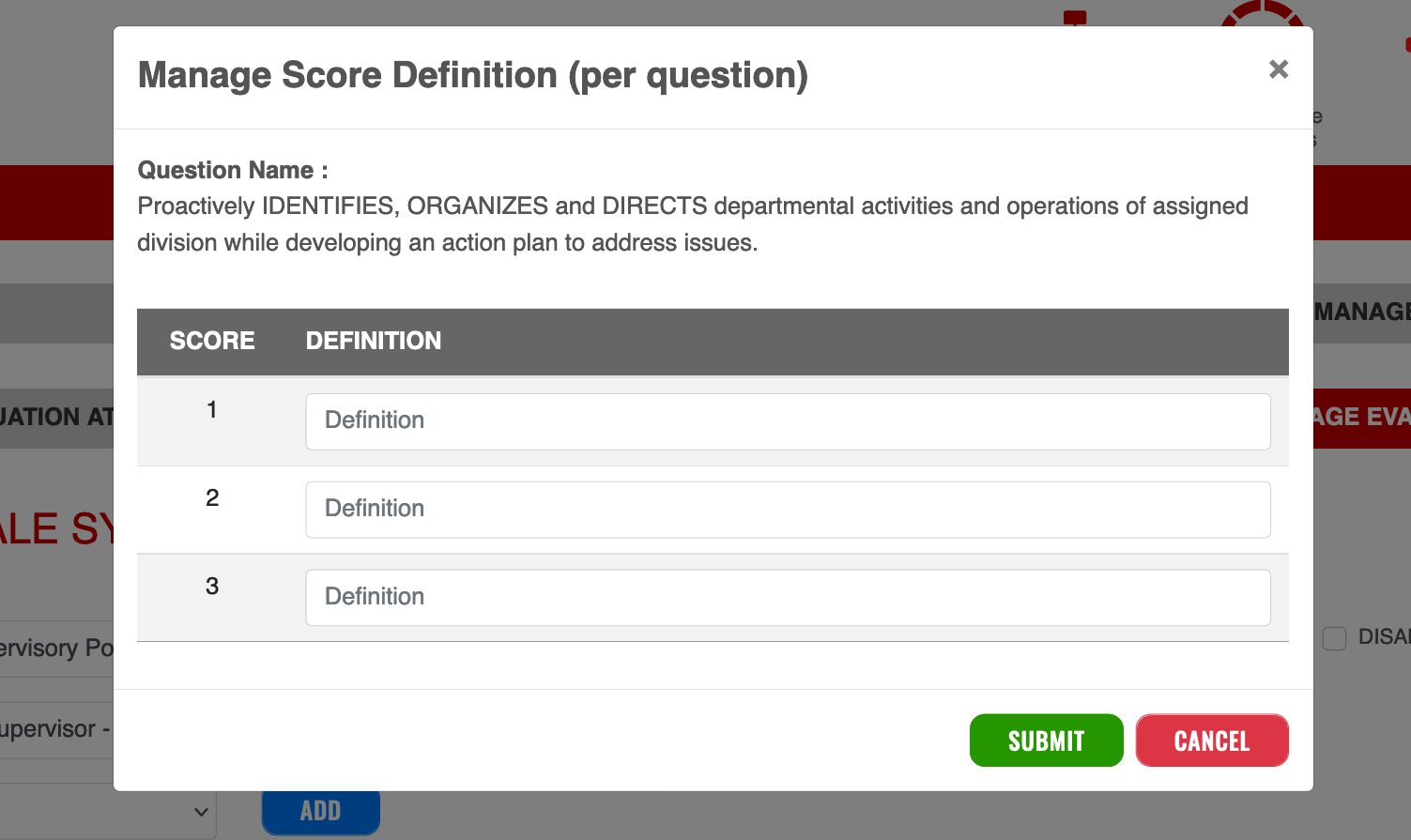This screenshot has width=1411, height=840.
Task: Click the dialog title 'Manage Score Definition'
Action: (x=472, y=76)
